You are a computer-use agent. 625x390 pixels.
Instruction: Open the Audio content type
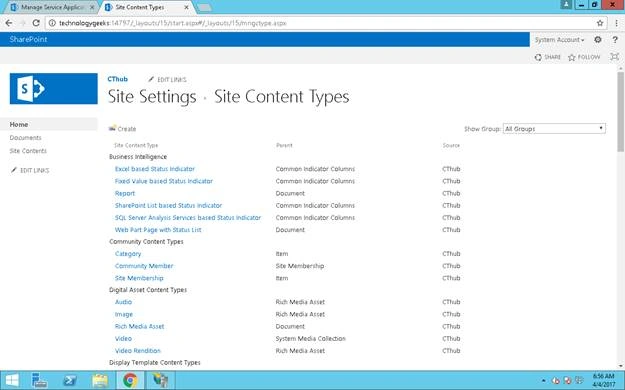pyautogui.click(x=123, y=302)
